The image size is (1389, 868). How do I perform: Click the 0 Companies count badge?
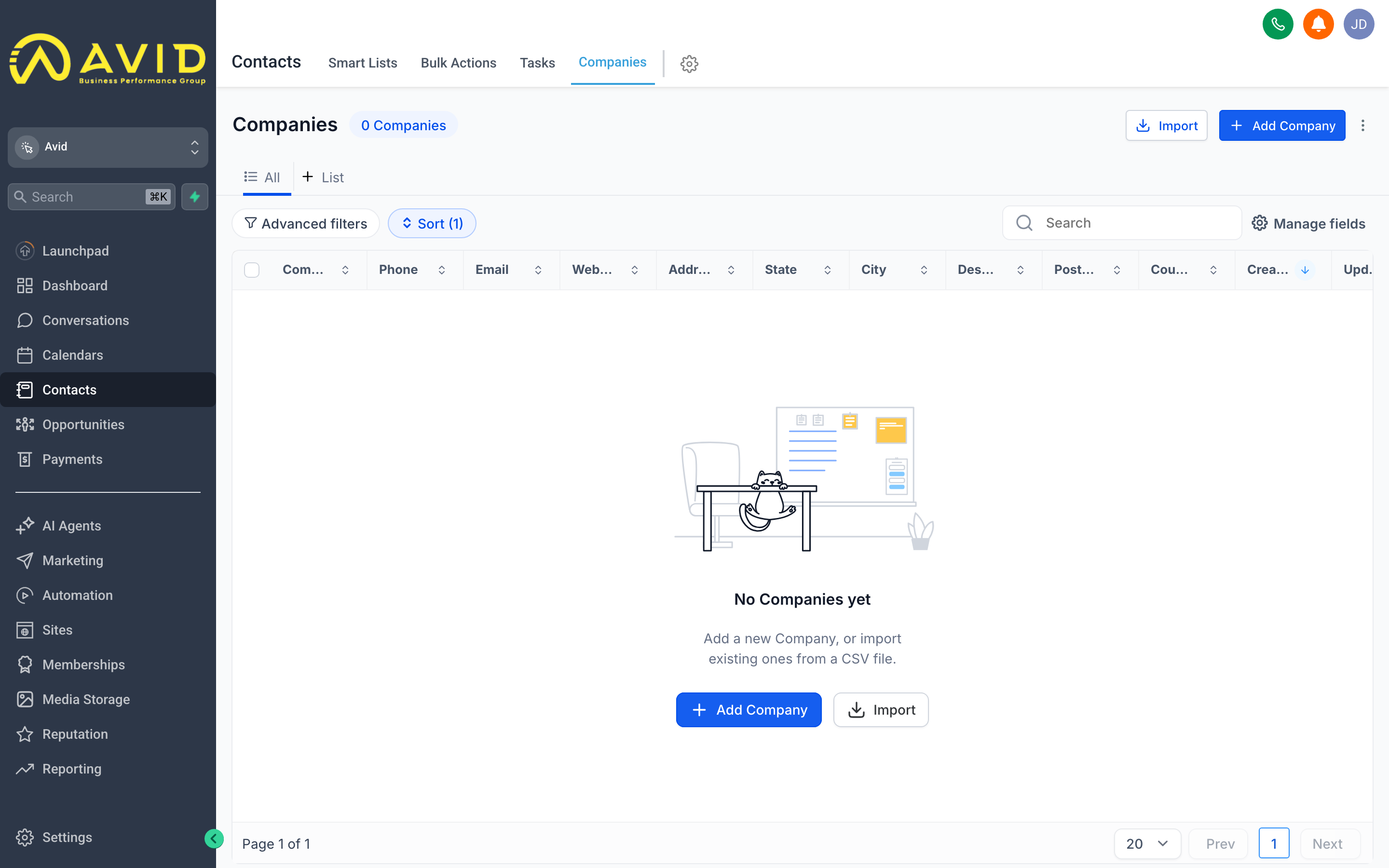pos(403,125)
